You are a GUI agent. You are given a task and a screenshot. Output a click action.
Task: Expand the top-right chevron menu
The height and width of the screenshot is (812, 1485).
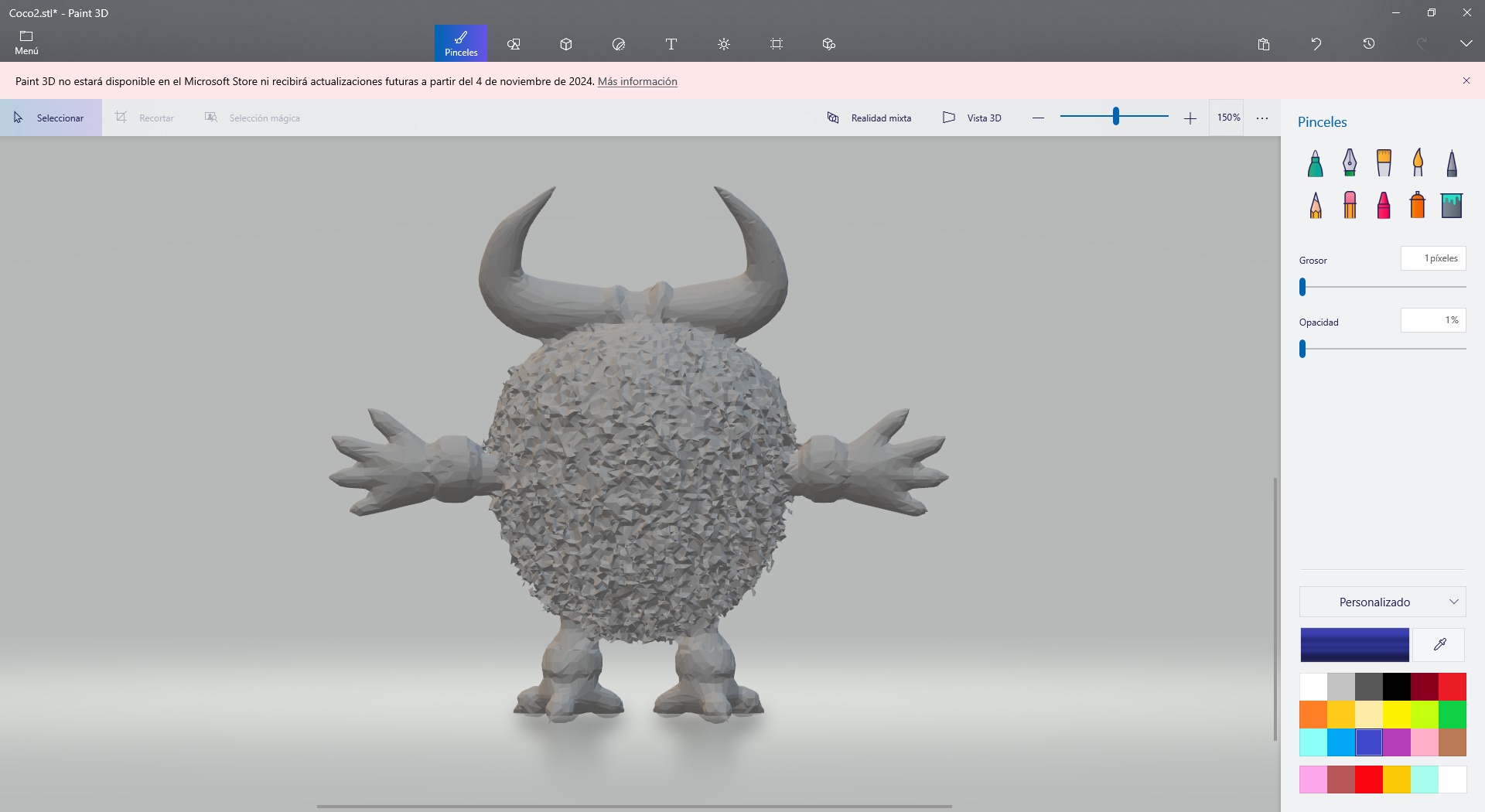click(x=1466, y=44)
